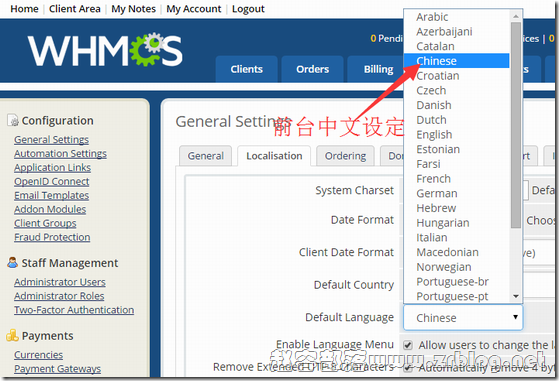This screenshot has height=381, width=559.
Task: Open My Notes link
Action: point(133,9)
